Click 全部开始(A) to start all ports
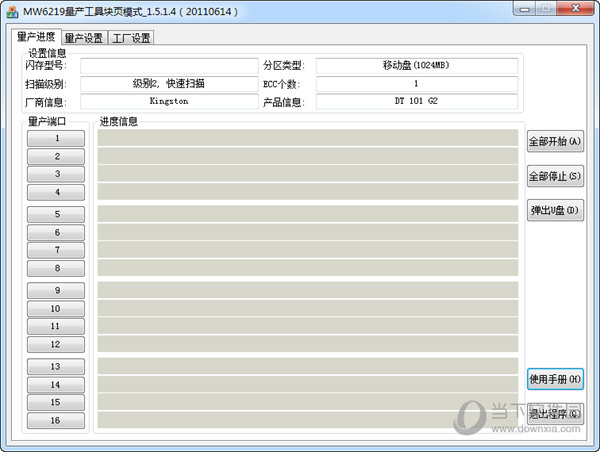600x452 pixels. (x=555, y=142)
